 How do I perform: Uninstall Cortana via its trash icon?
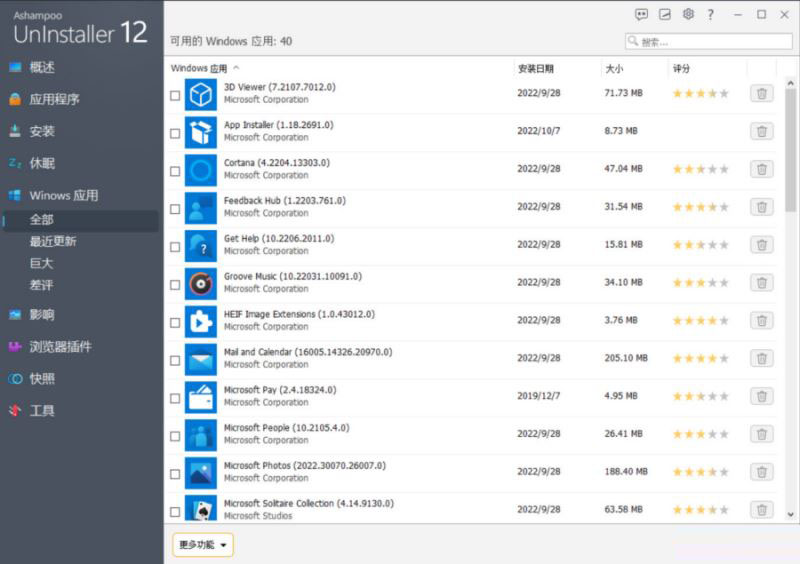coord(761,169)
